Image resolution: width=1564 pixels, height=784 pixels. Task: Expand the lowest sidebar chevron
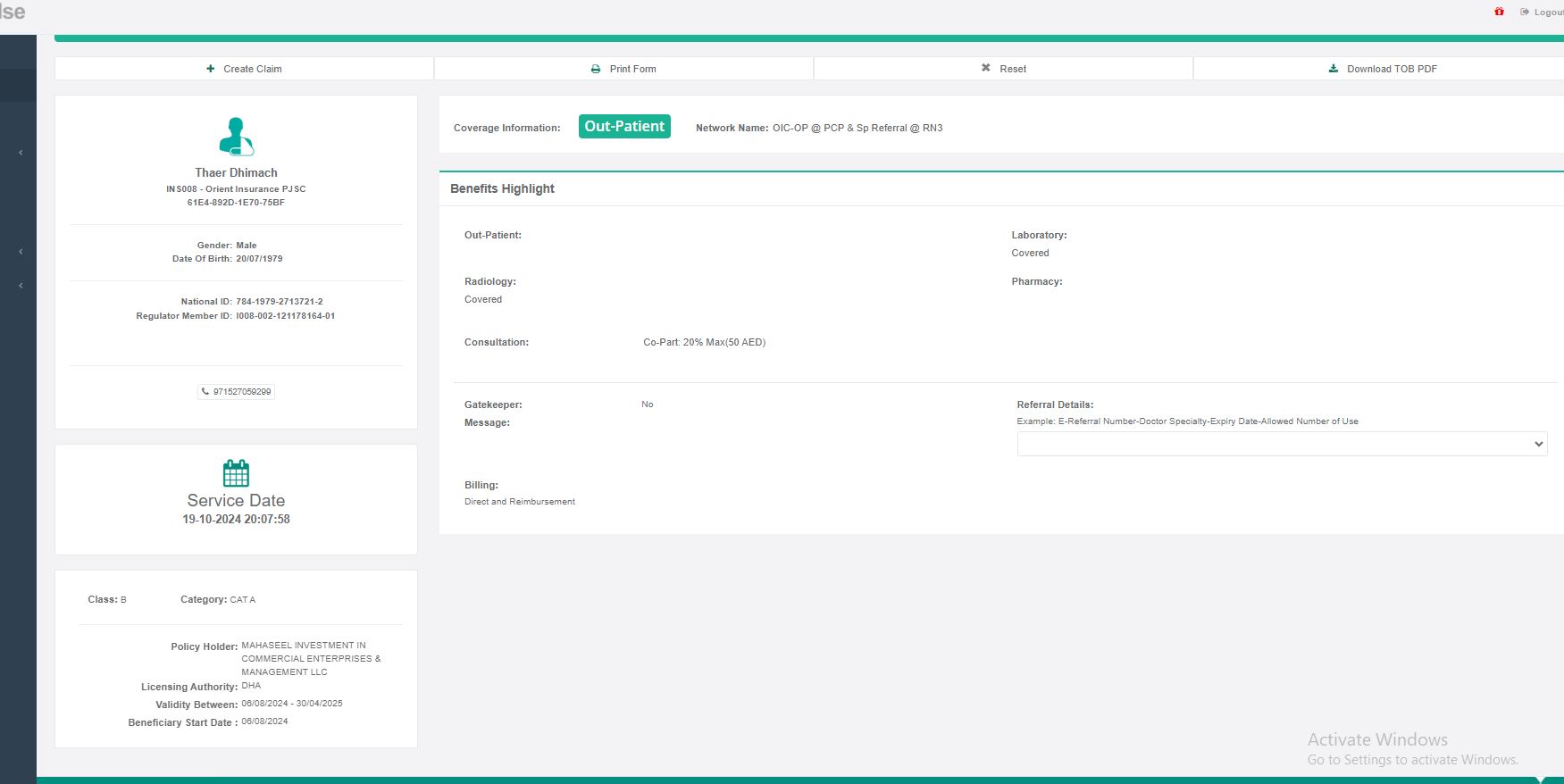pos(21,286)
